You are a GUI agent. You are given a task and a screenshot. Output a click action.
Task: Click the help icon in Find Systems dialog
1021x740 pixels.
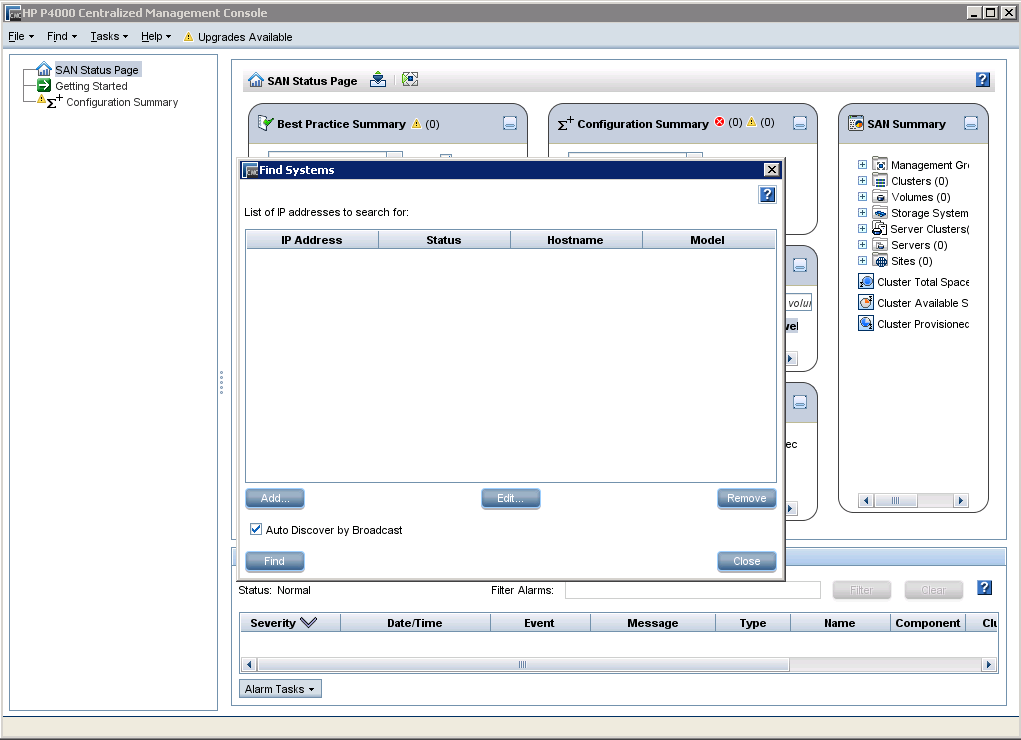pyautogui.click(x=767, y=195)
